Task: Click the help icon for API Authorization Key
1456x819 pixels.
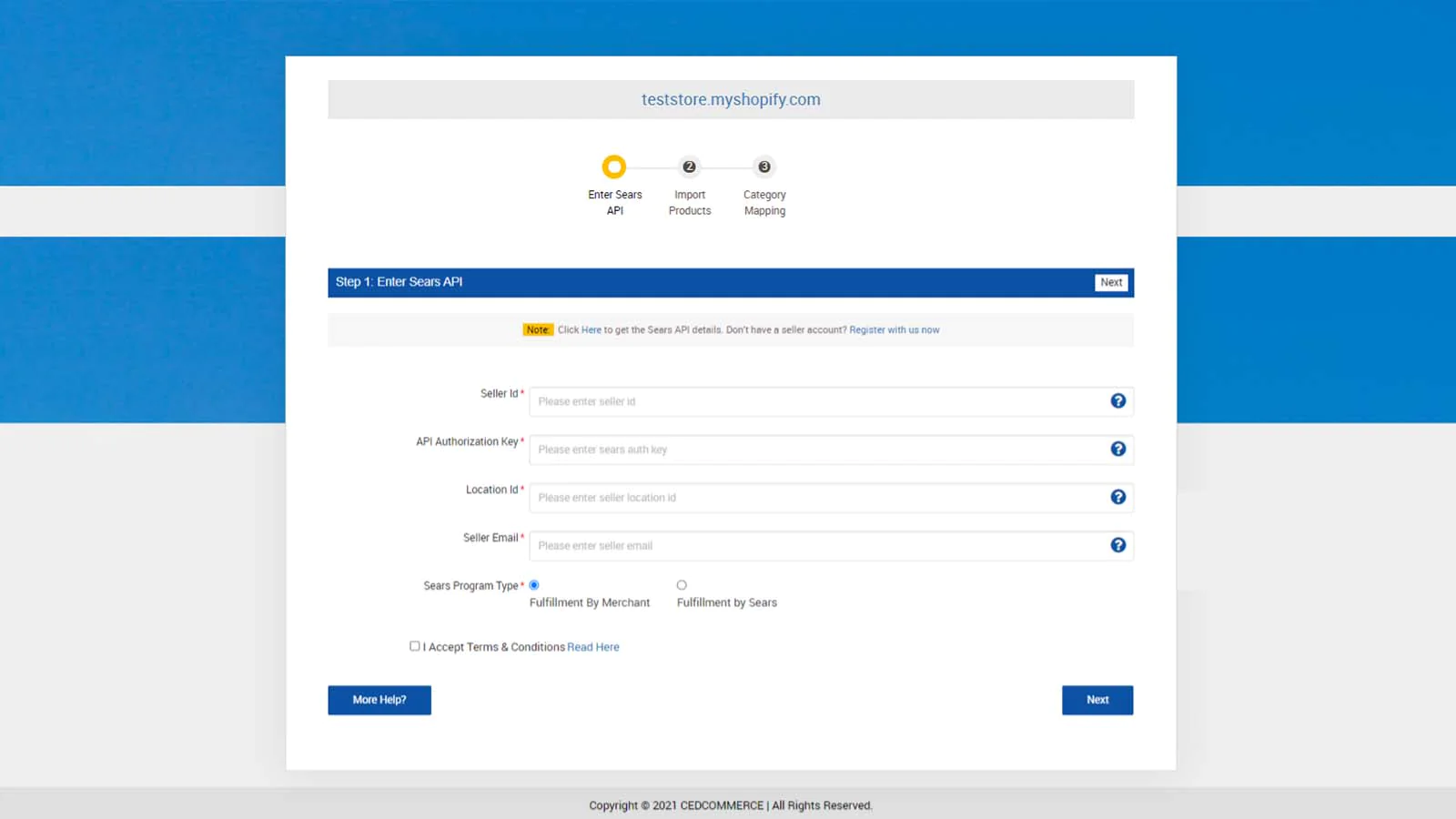Action: pos(1117,450)
